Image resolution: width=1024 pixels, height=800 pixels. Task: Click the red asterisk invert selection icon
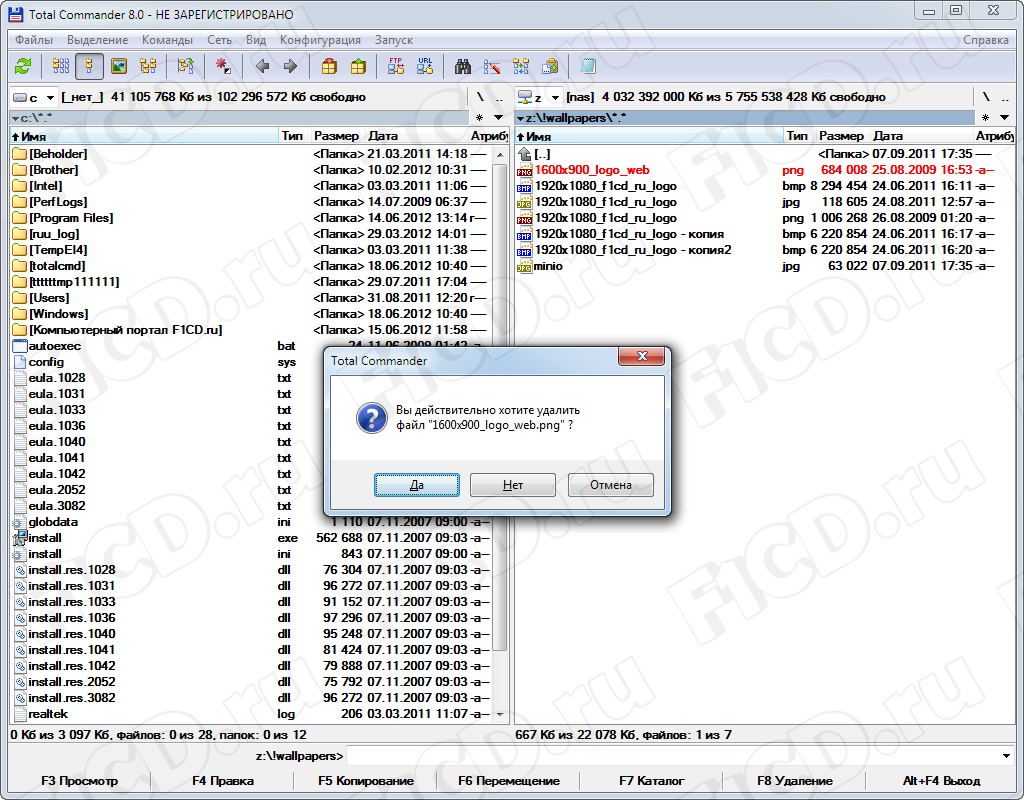coord(223,66)
